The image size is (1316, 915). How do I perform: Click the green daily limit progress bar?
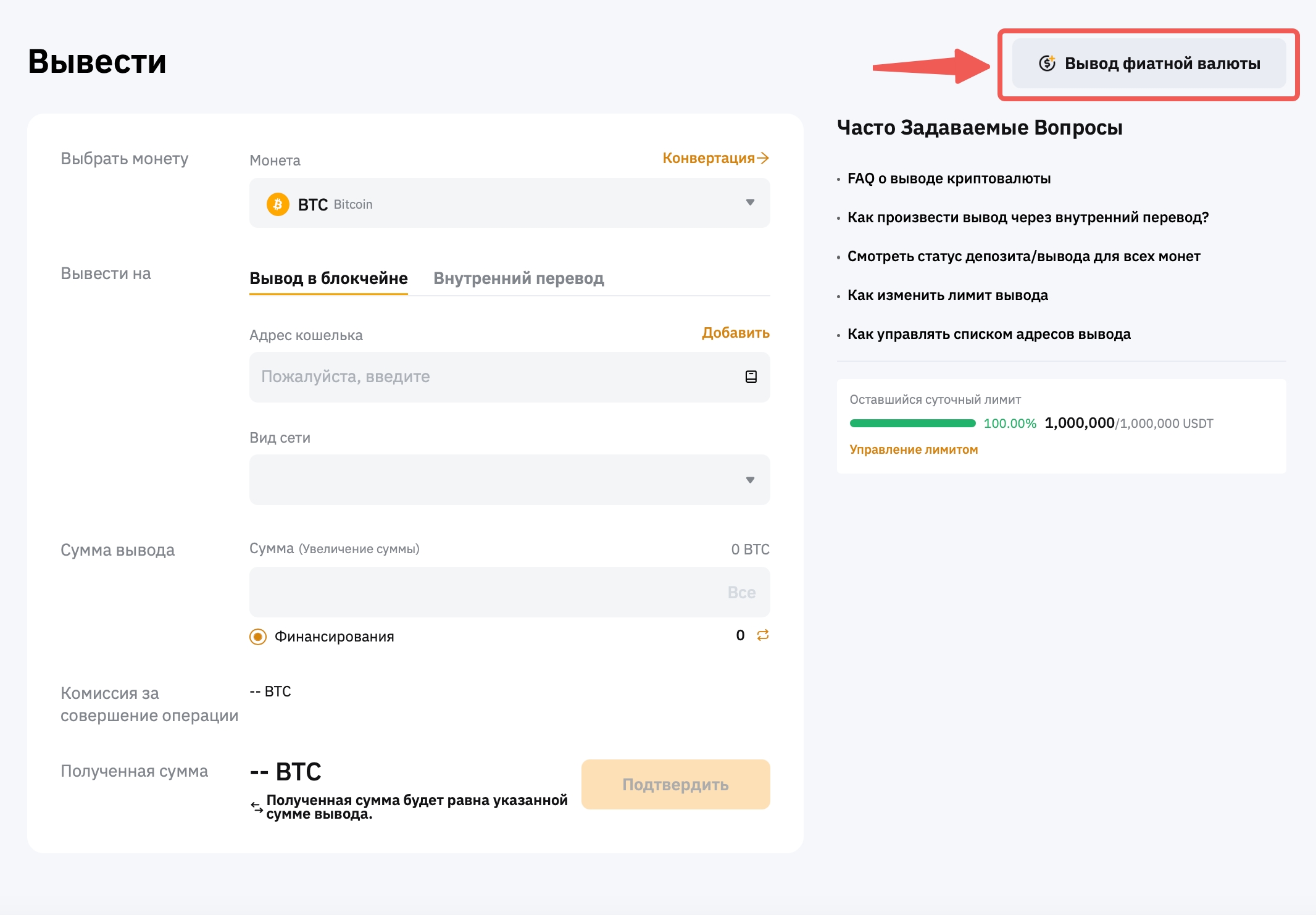(912, 424)
